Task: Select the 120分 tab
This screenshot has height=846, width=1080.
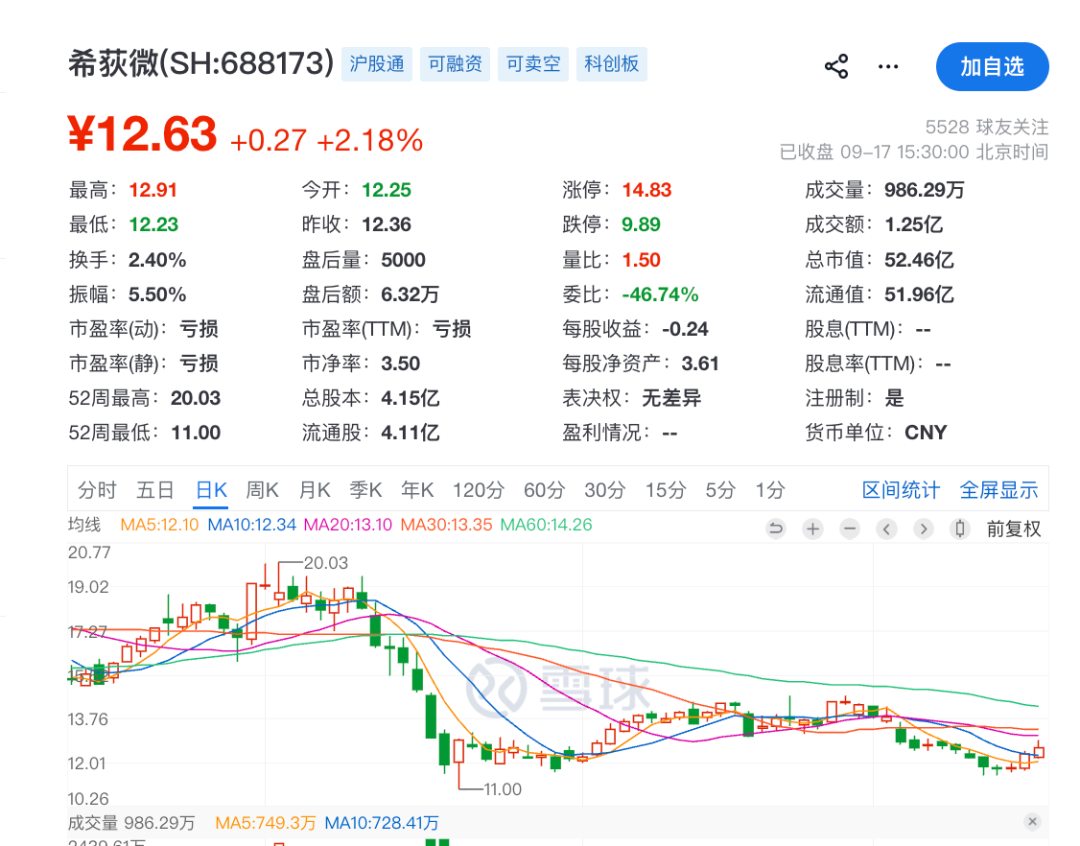Action: point(479,491)
